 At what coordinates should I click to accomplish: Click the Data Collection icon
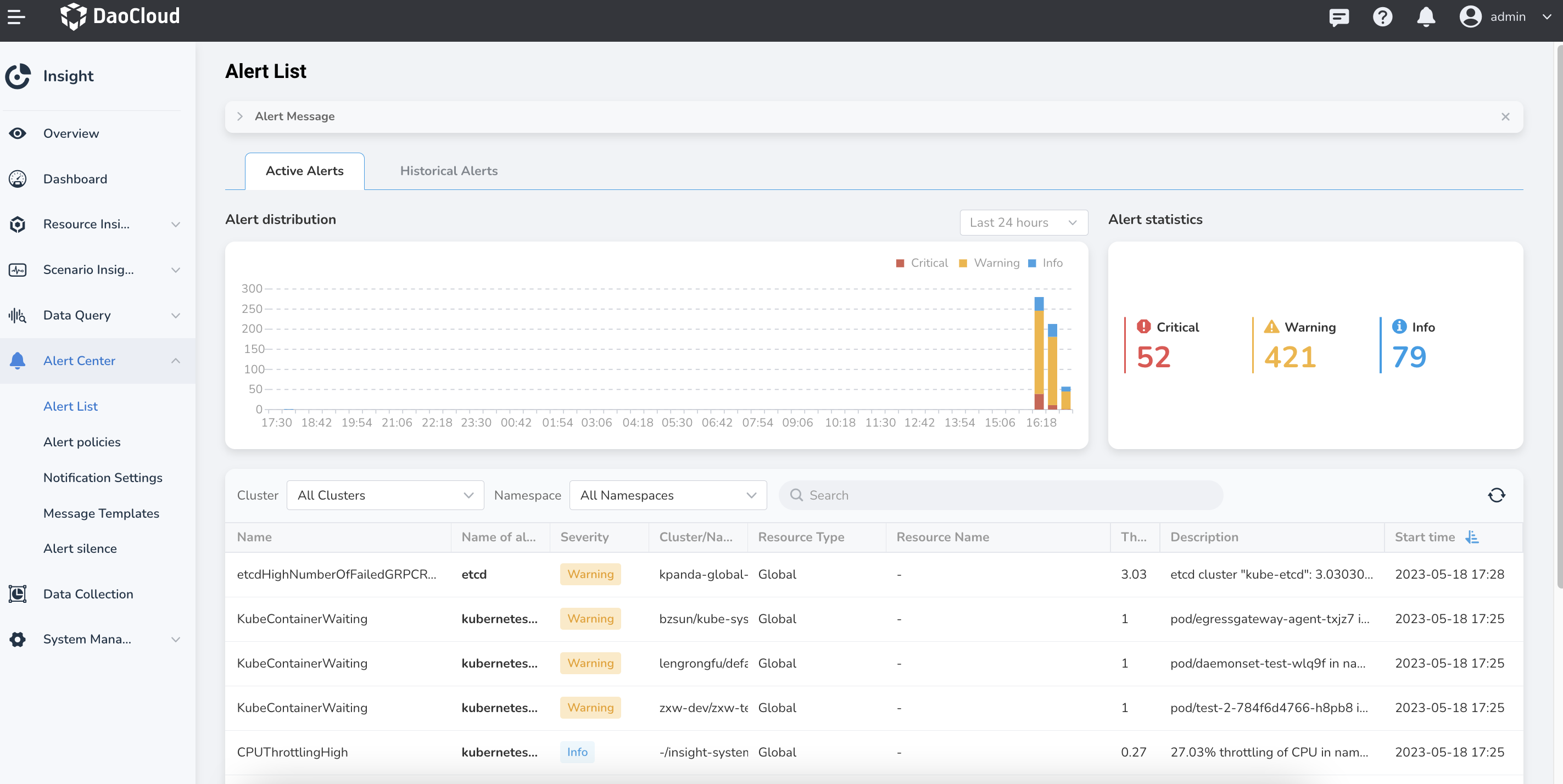click(18, 594)
